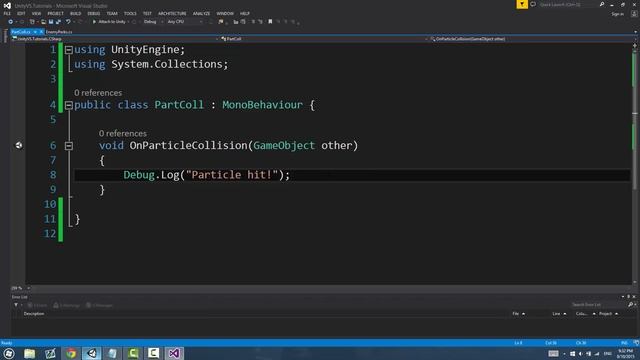Open the VIEW menu
This screenshot has width=640, height=360.
pos(36,13)
